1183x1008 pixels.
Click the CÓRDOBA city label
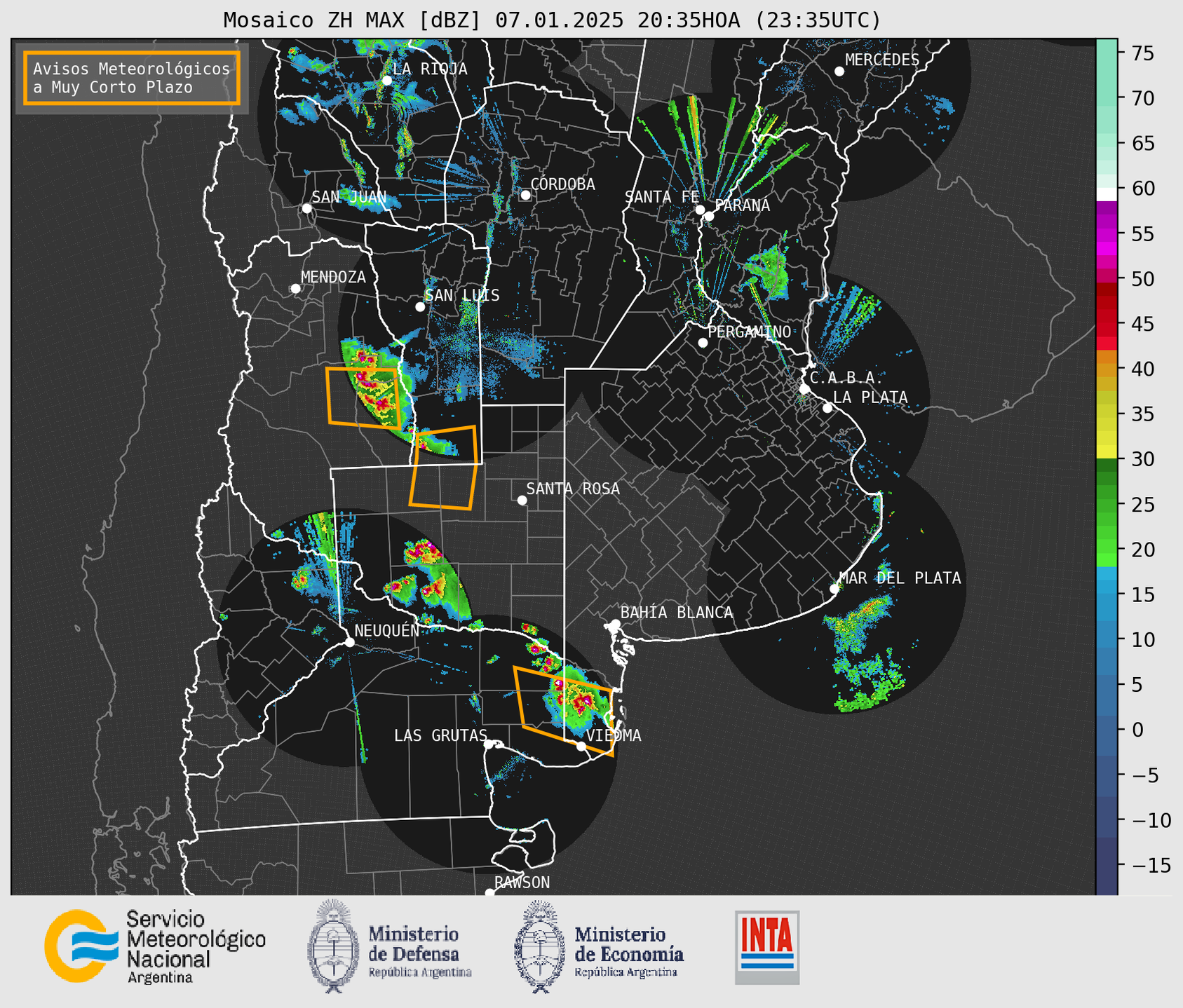[562, 184]
